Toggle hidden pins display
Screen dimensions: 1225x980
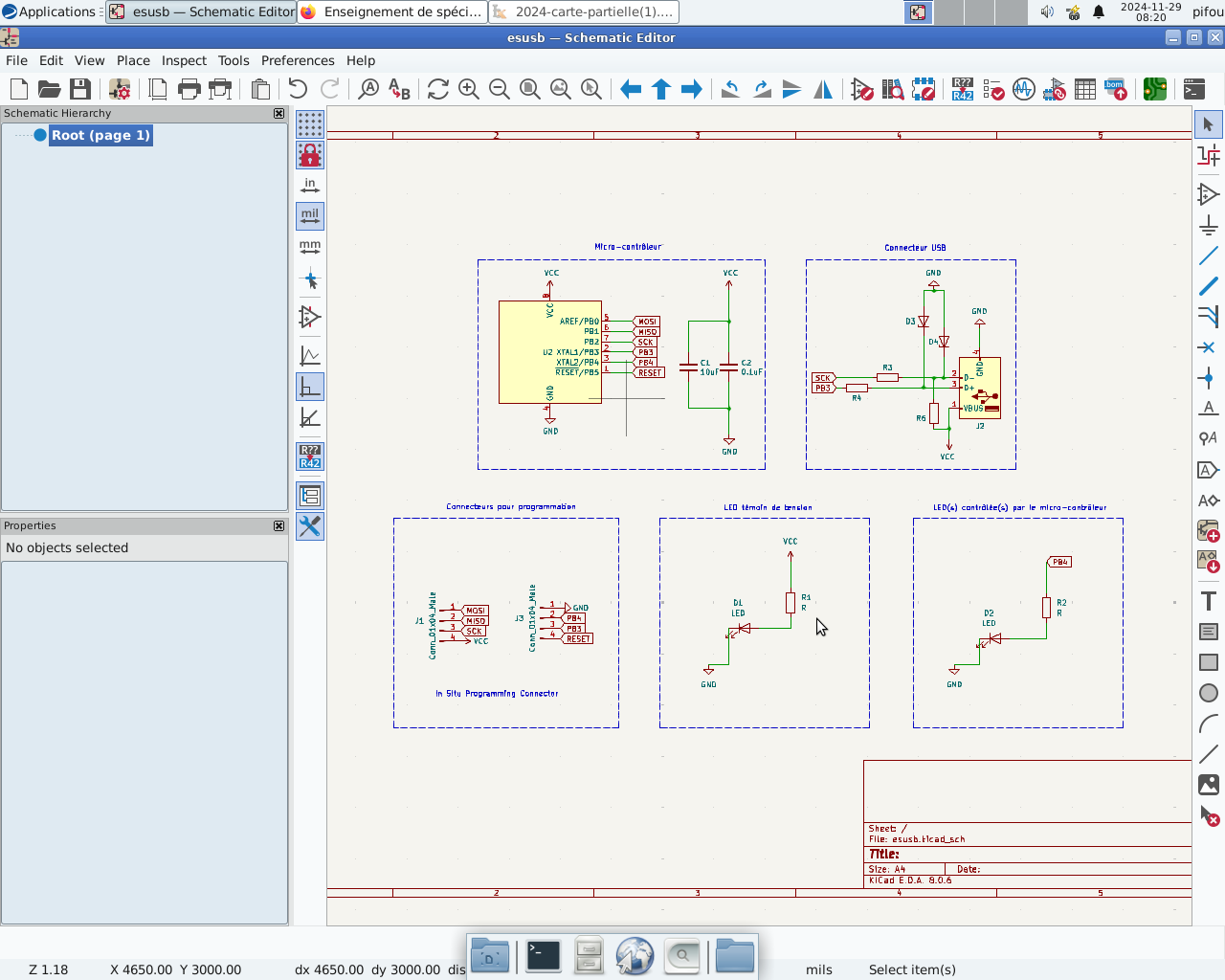click(310, 317)
